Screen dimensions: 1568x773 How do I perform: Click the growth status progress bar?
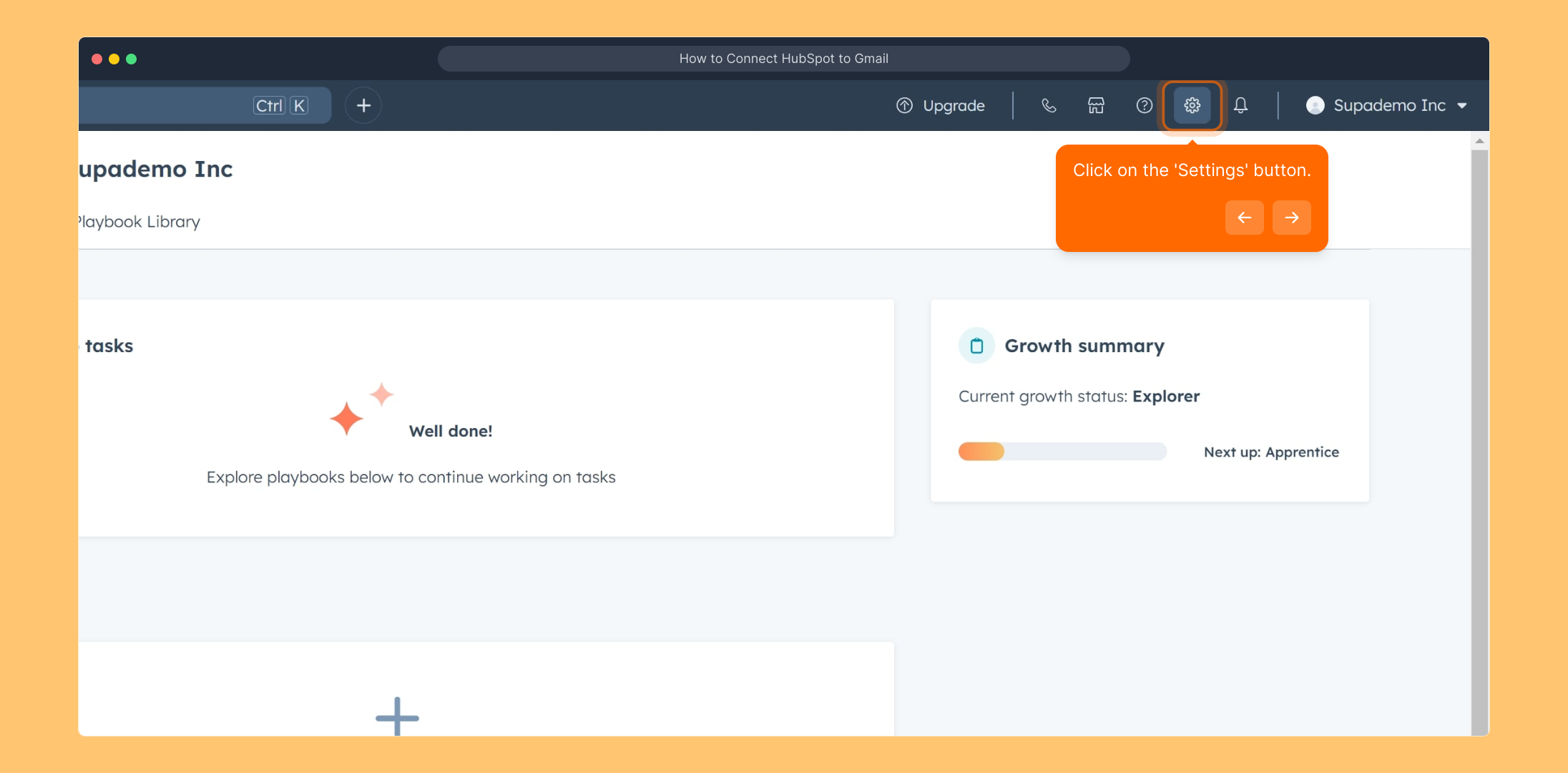[x=1062, y=452]
